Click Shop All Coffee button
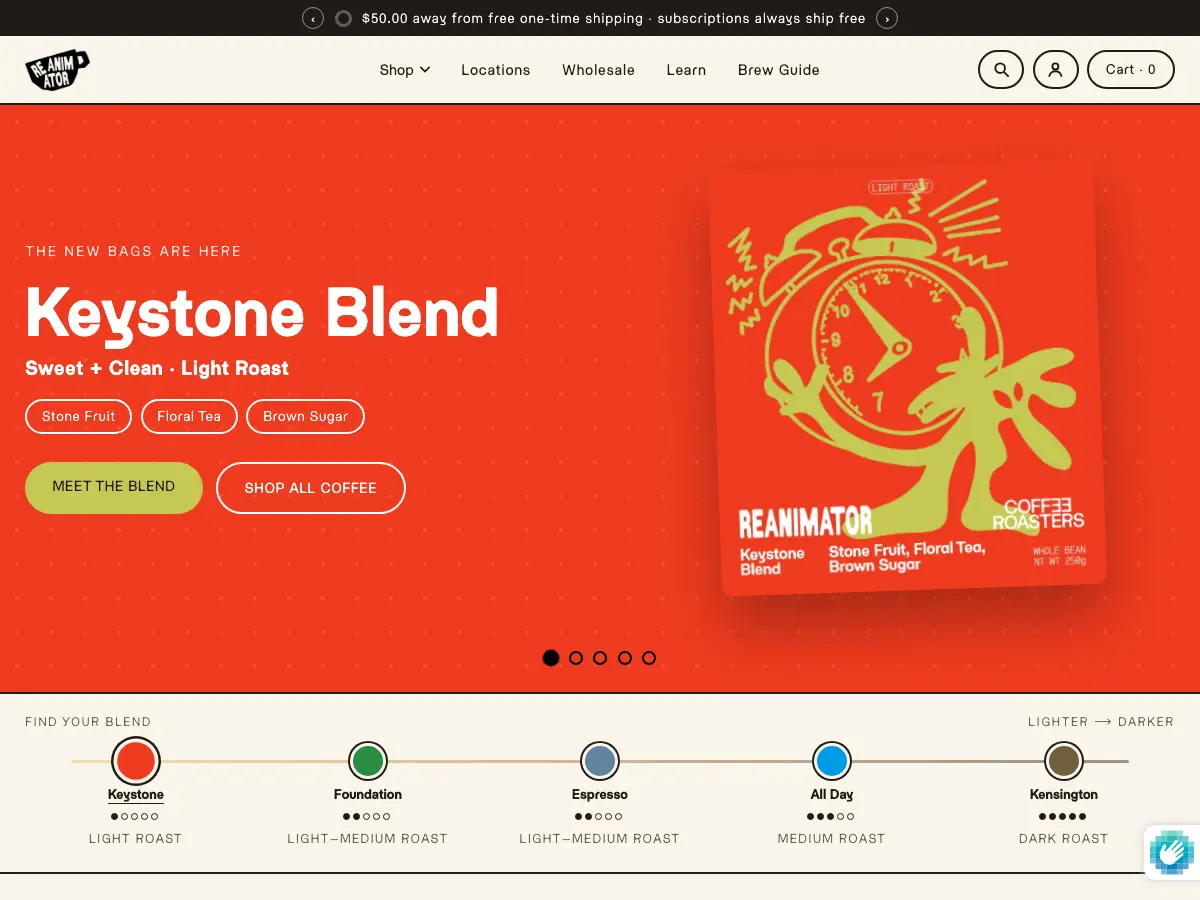This screenshot has height=900, width=1200. [311, 488]
